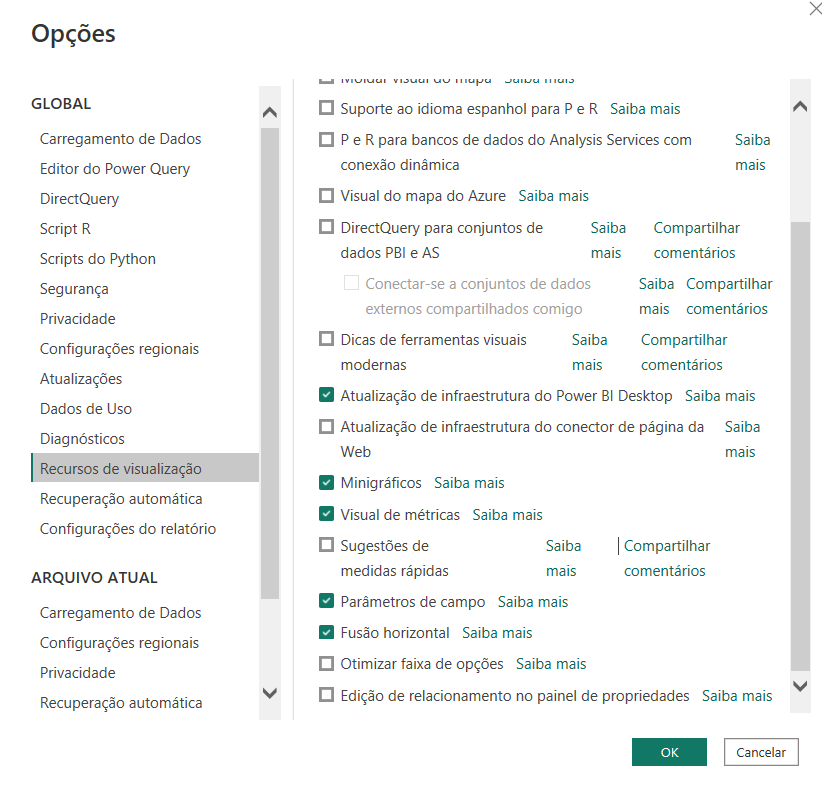The image size is (822, 797).
Task: Click the right panel scroll up arrow
Action: (800, 107)
